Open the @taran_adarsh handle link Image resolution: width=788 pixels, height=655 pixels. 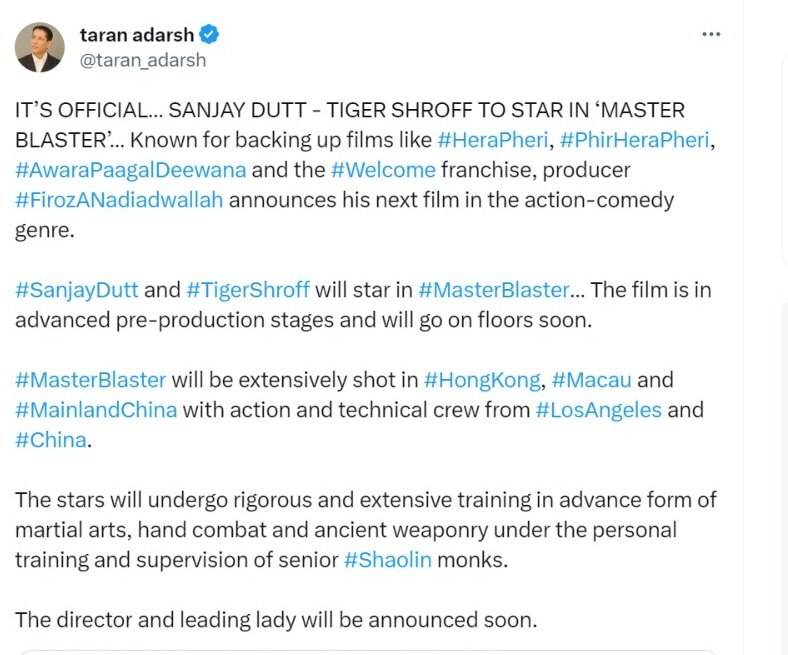tap(142, 60)
